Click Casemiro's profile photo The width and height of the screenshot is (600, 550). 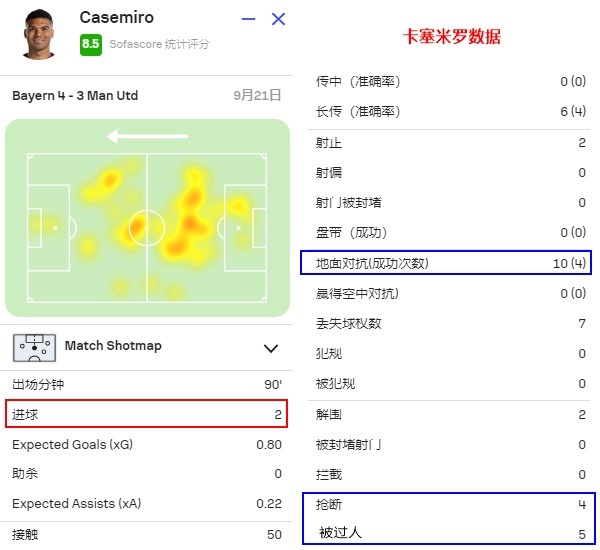(x=39, y=34)
